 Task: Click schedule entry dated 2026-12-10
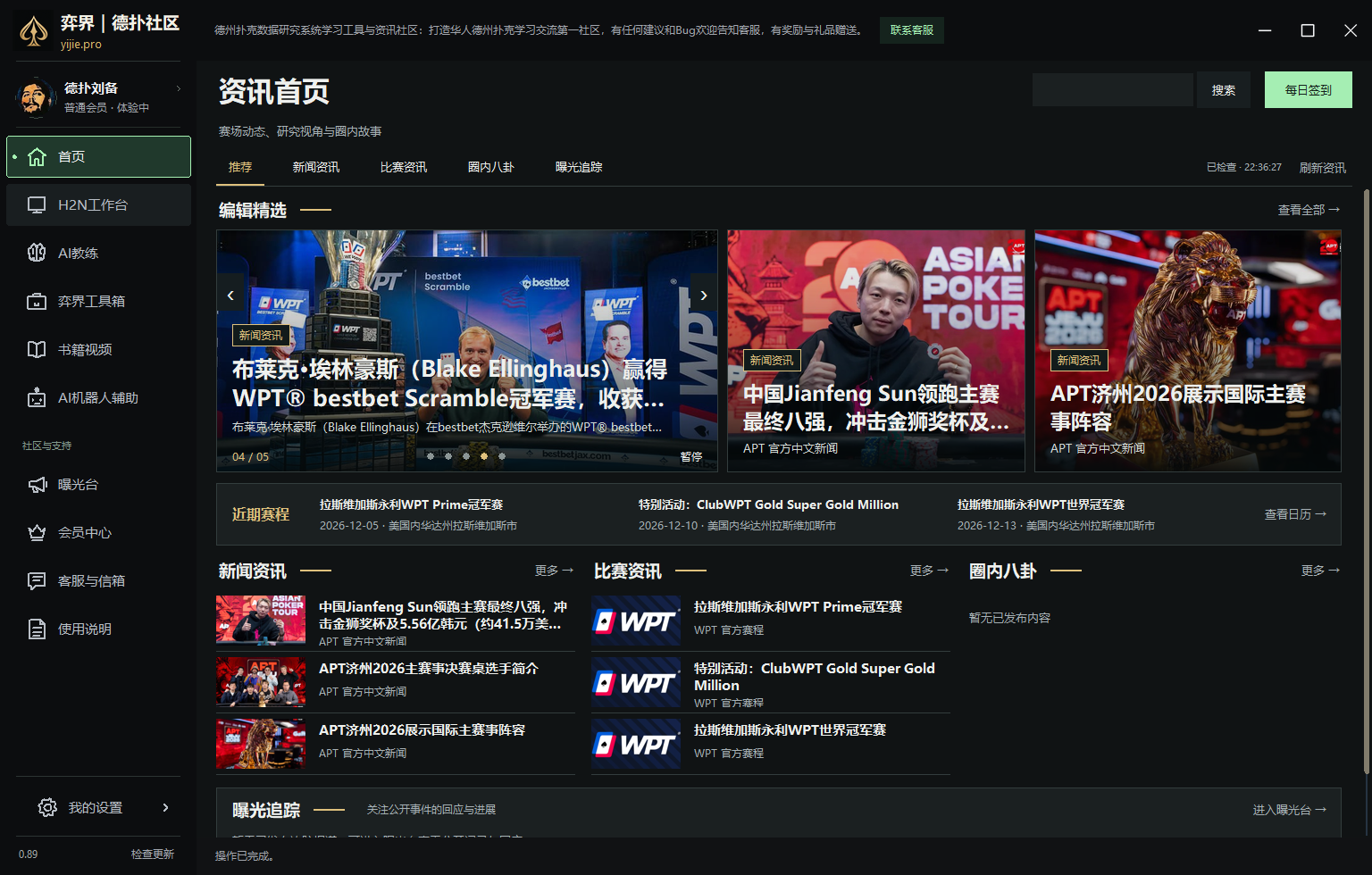click(x=768, y=515)
